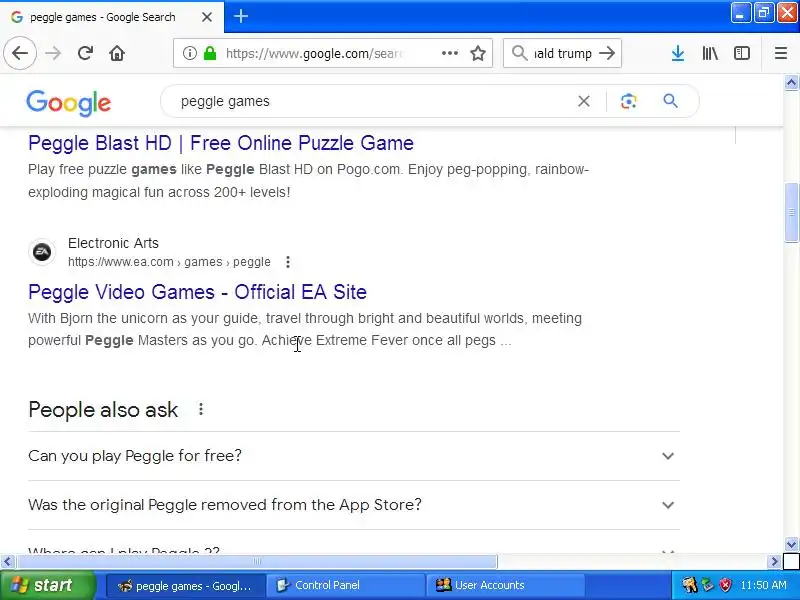Click the blue Google search magnifier
Screen dimensions: 800x600
[x=670, y=101]
